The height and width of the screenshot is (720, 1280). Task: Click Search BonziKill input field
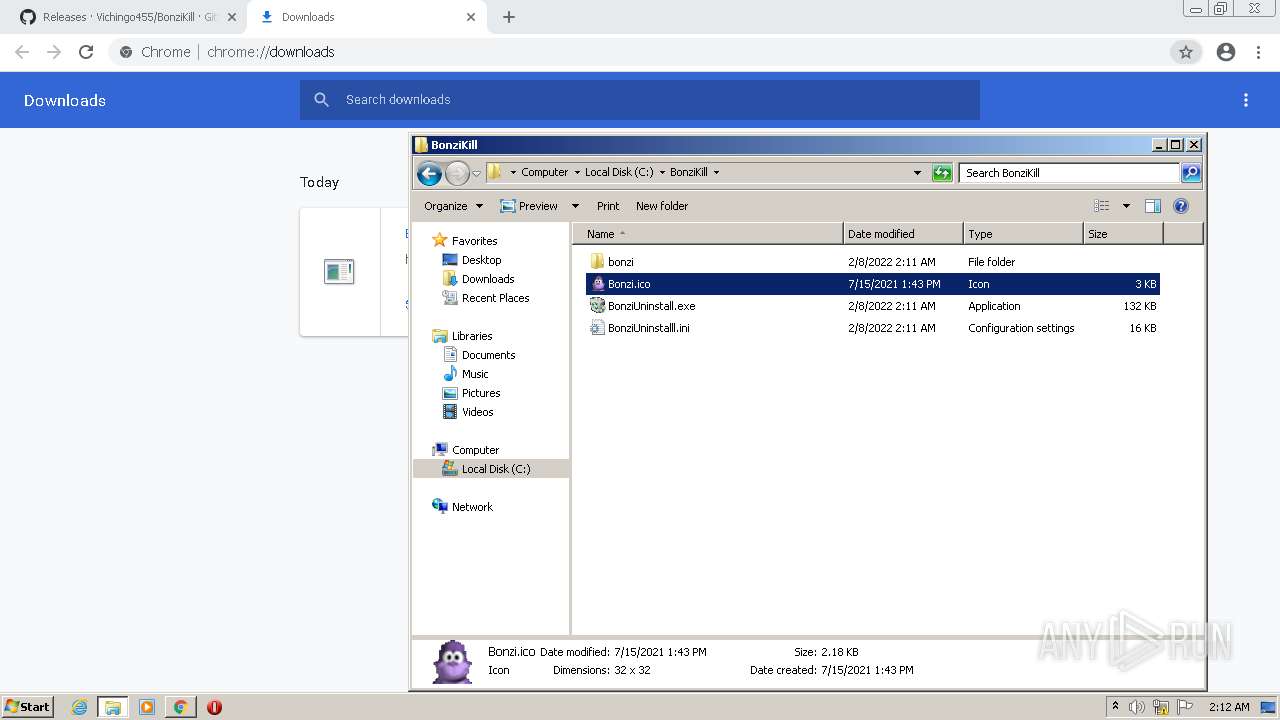(1069, 173)
